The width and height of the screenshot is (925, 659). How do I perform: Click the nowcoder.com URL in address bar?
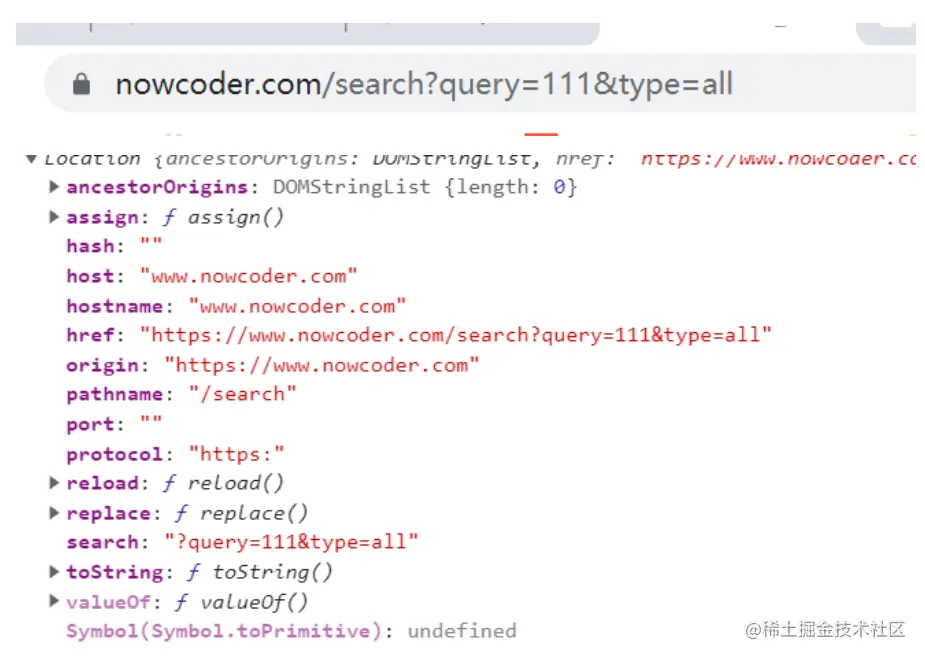(424, 84)
